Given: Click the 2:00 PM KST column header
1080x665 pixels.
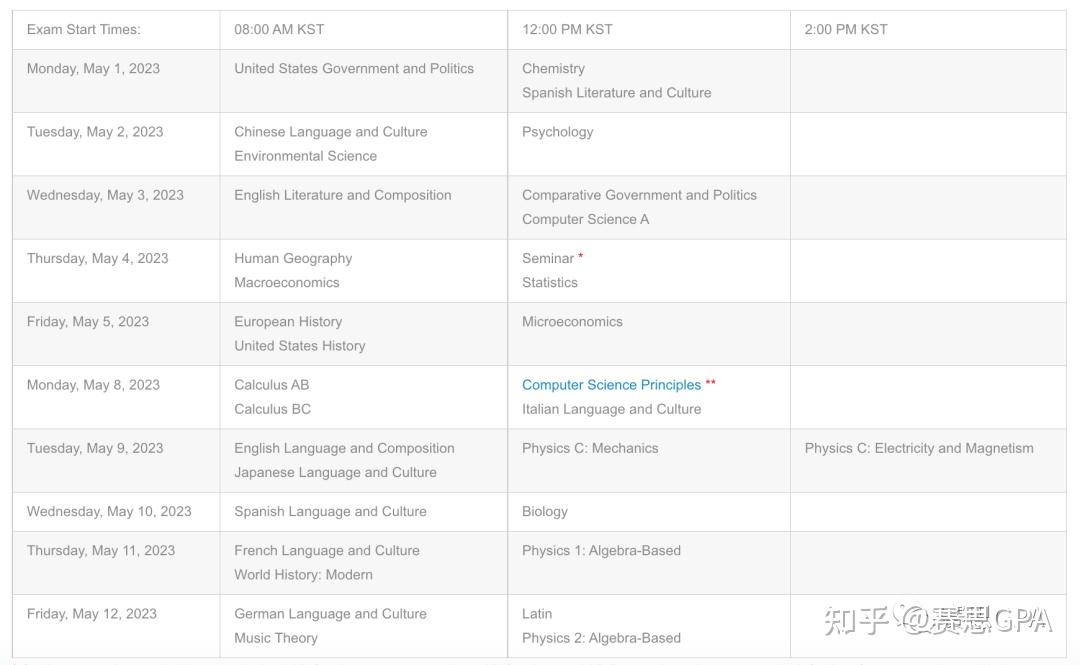Looking at the screenshot, I should coord(846,30).
